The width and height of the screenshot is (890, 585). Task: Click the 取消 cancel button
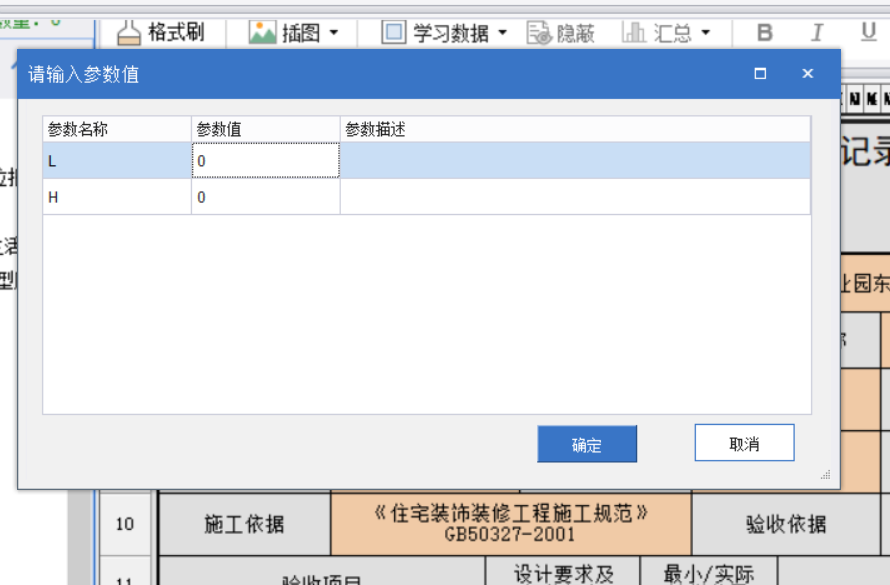pyautogui.click(x=743, y=442)
